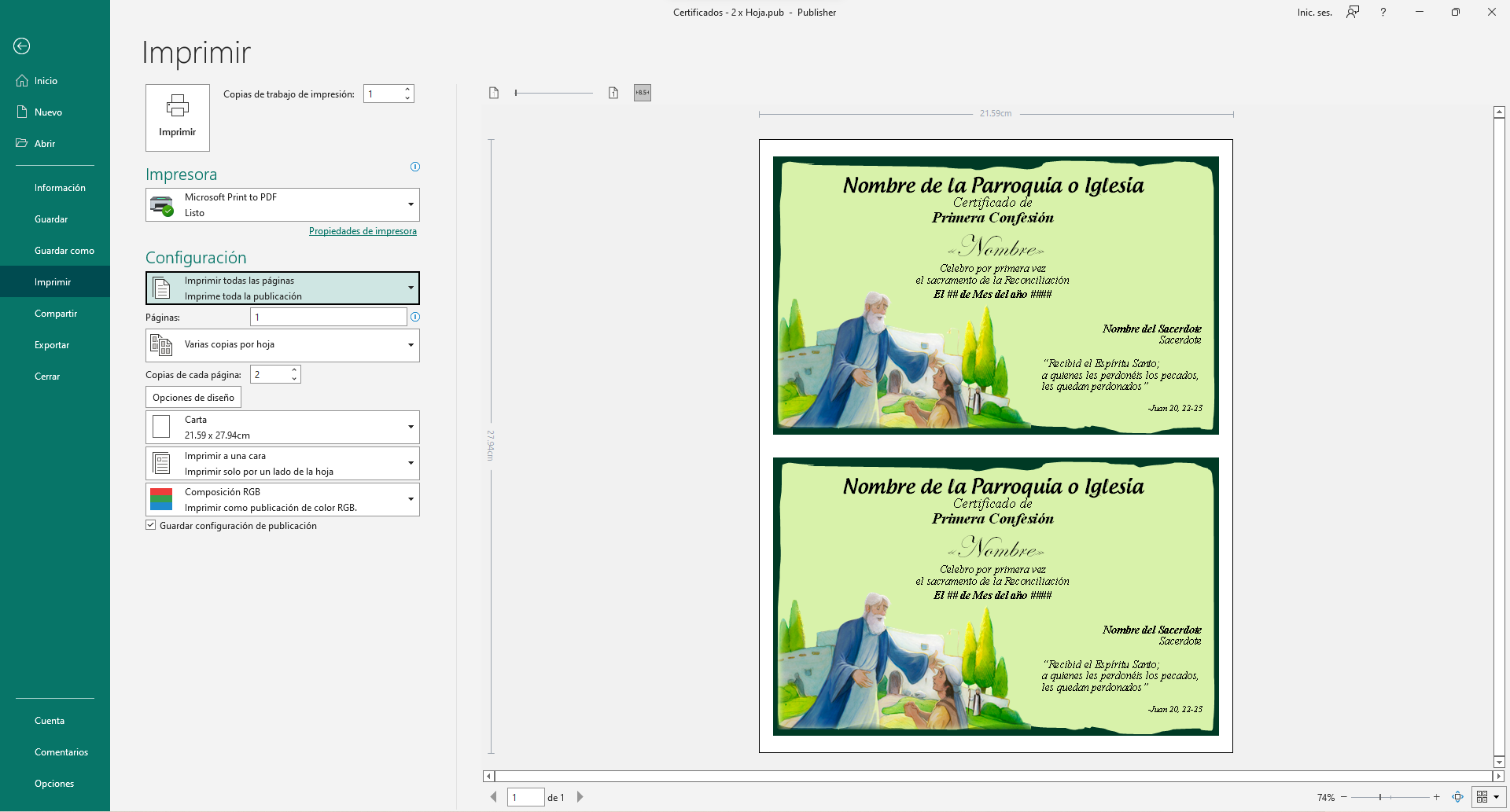The image size is (1510, 812).
Task: Click the large Imprimir printer button
Action: (x=178, y=117)
